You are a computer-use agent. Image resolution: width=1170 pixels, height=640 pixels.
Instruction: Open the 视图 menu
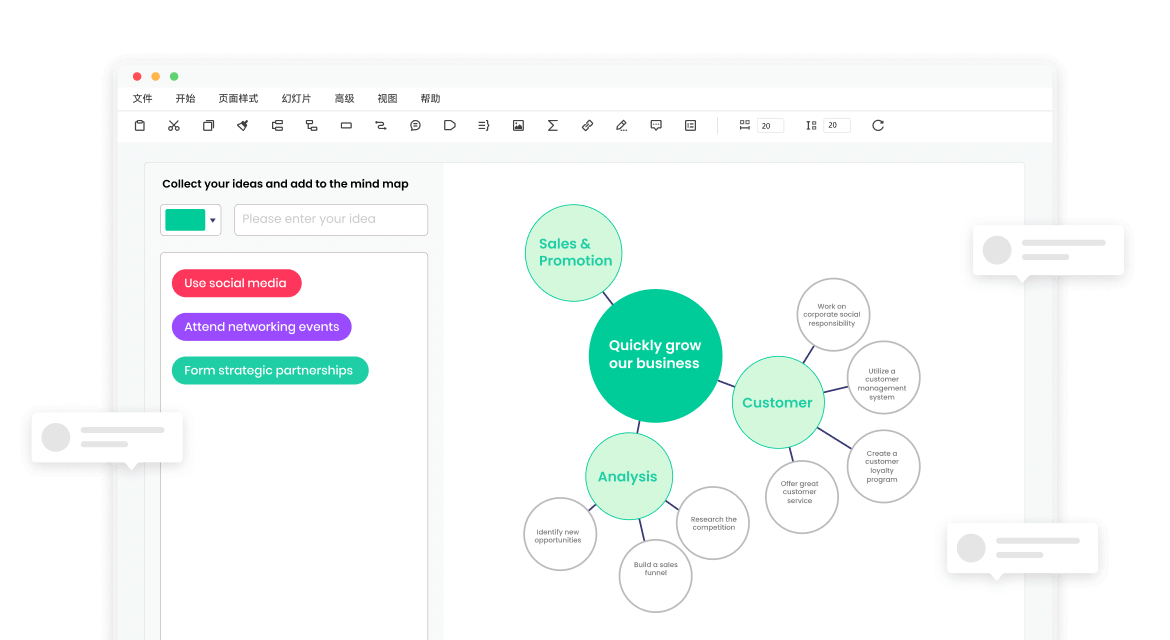click(387, 98)
